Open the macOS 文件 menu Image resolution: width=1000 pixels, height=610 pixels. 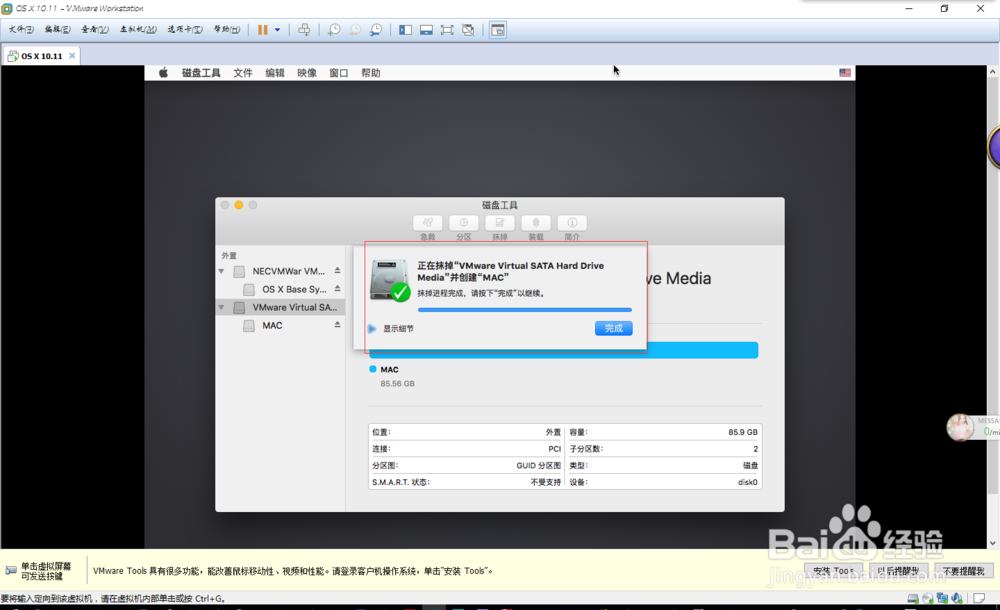point(243,73)
